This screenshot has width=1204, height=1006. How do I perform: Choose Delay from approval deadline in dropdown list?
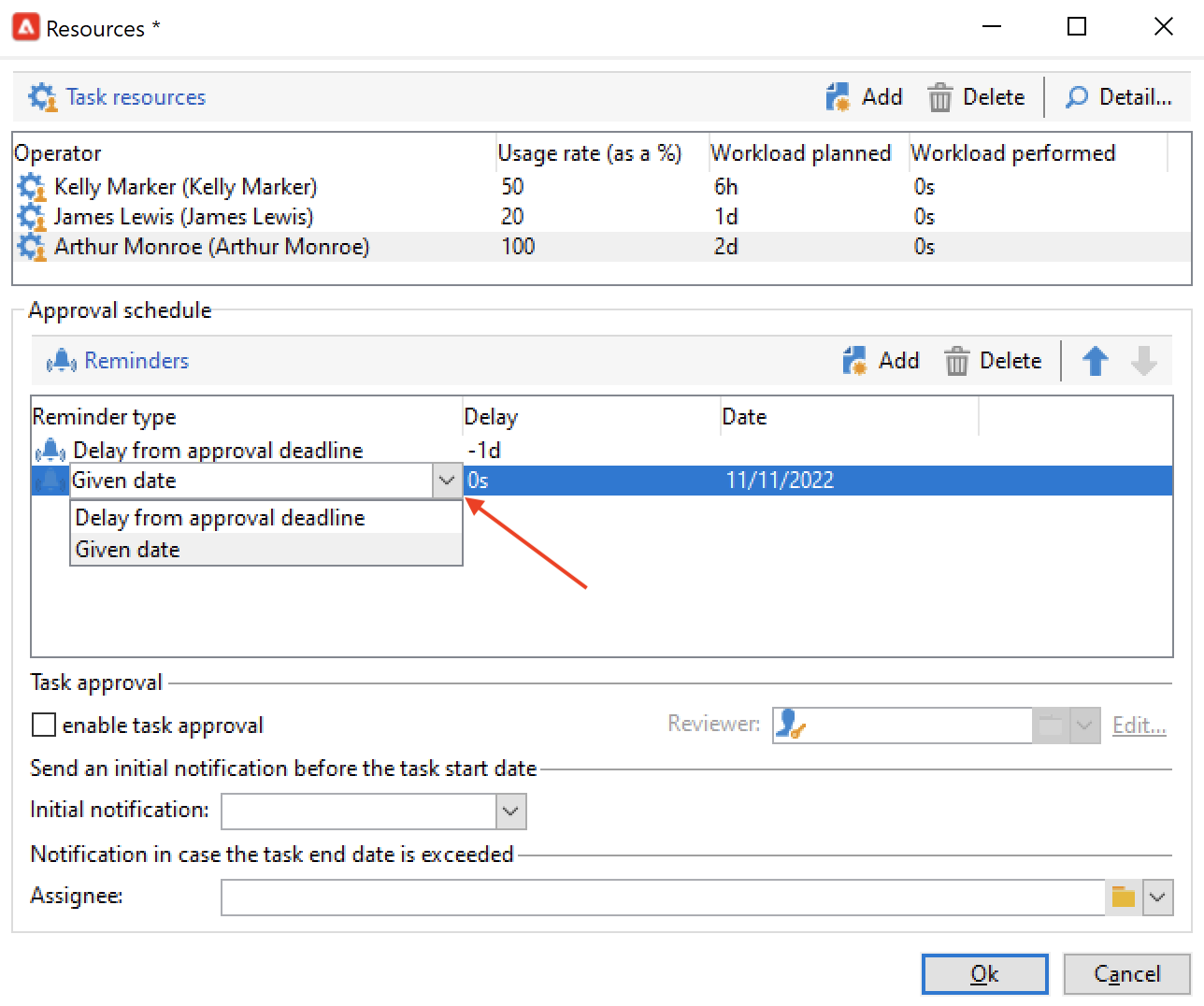coord(266,518)
